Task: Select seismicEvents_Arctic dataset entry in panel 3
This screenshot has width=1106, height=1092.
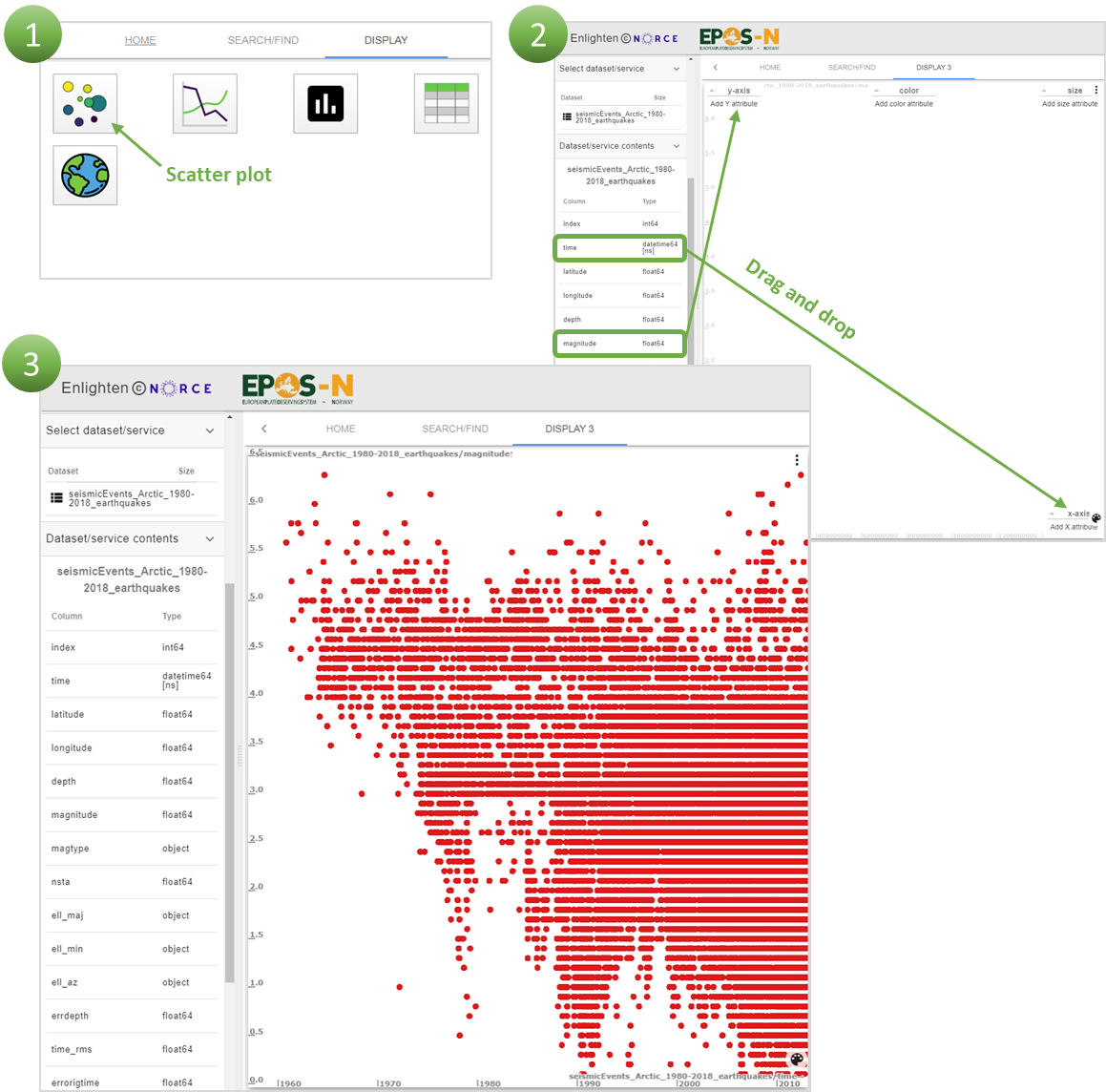Action: click(x=131, y=498)
